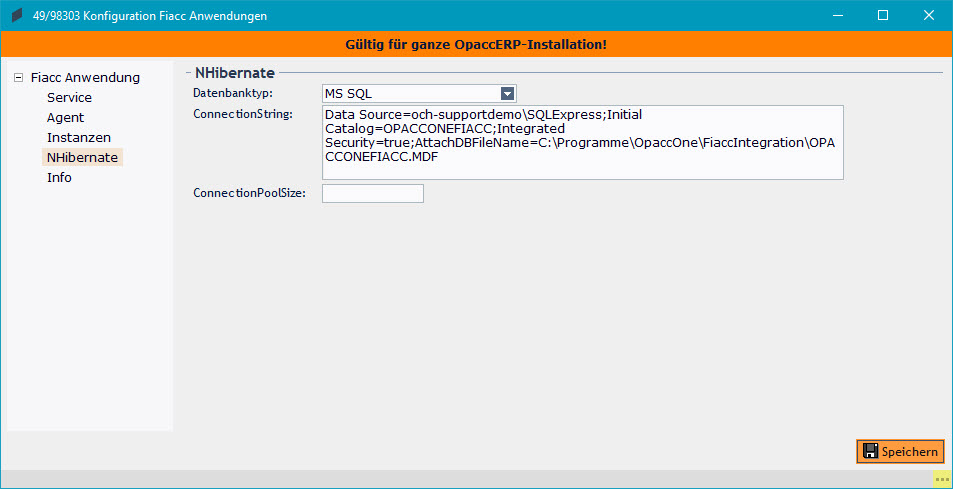Open the Instanzen tree entry
953x489 pixels.
coord(78,138)
